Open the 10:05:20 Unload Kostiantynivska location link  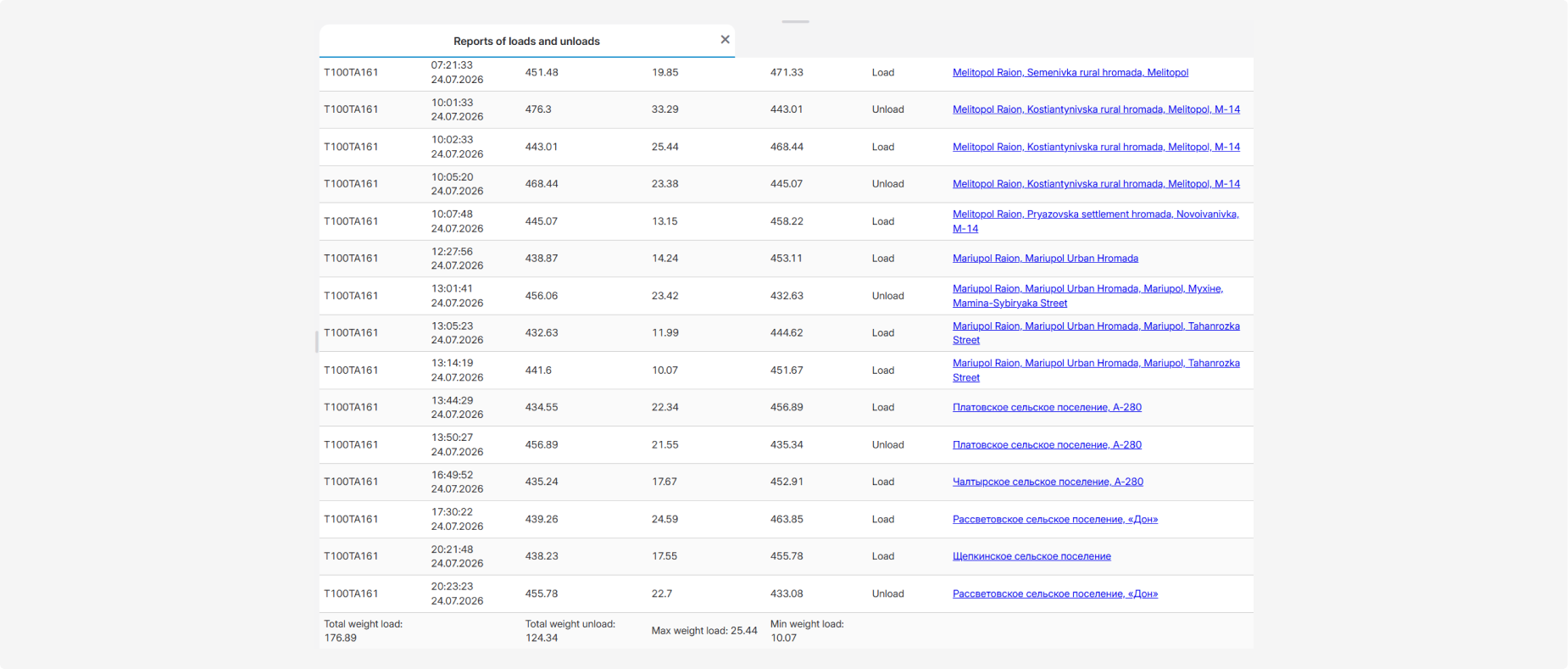tap(1096, 184)
